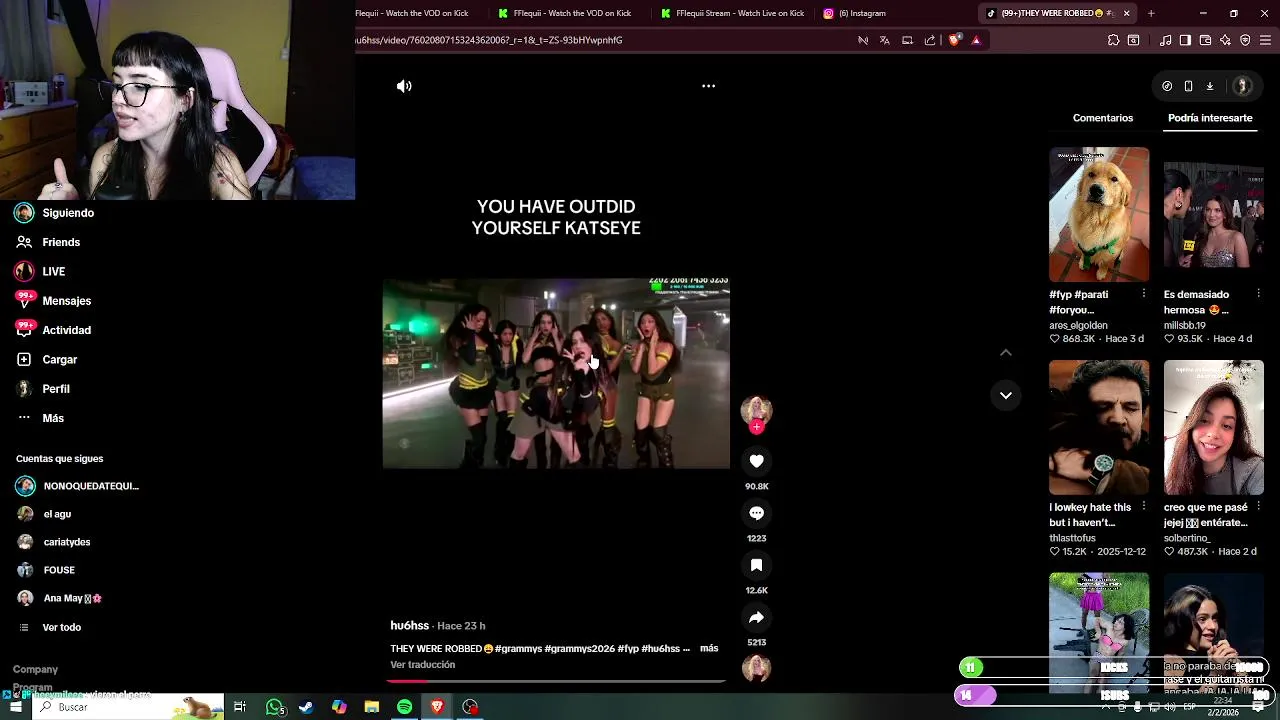This screenshot has height=720, width=1280.
Task: Switch to FFlequii Stream Watch Live tab
Action: point(733,13)
